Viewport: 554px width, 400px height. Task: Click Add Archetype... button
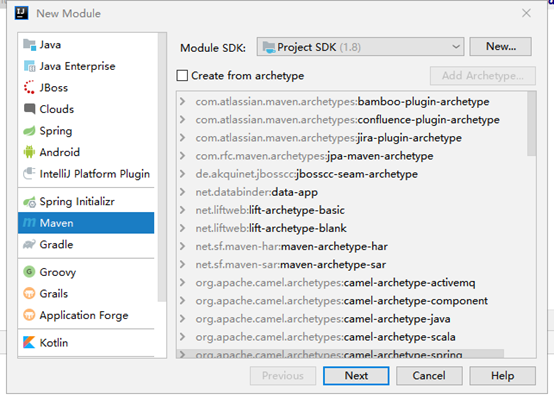coord(483,76)
